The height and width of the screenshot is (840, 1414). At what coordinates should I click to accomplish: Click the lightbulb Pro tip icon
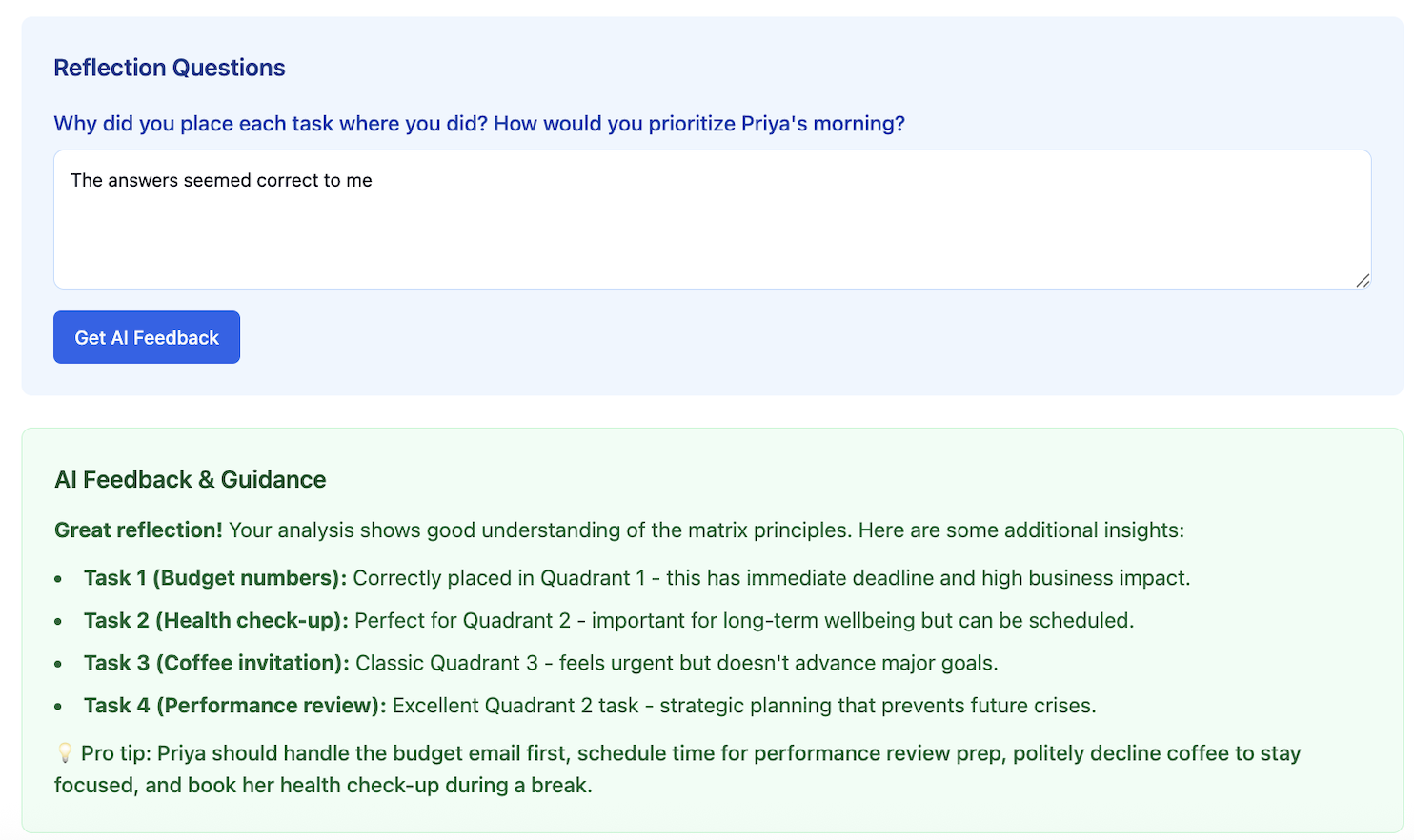point(65,753)
